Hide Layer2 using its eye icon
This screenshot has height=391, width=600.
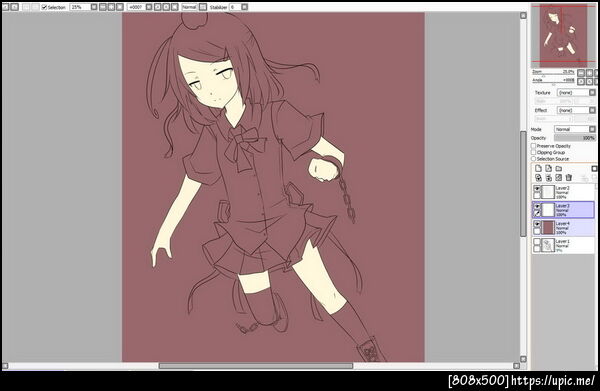click(x=537, y=189)
